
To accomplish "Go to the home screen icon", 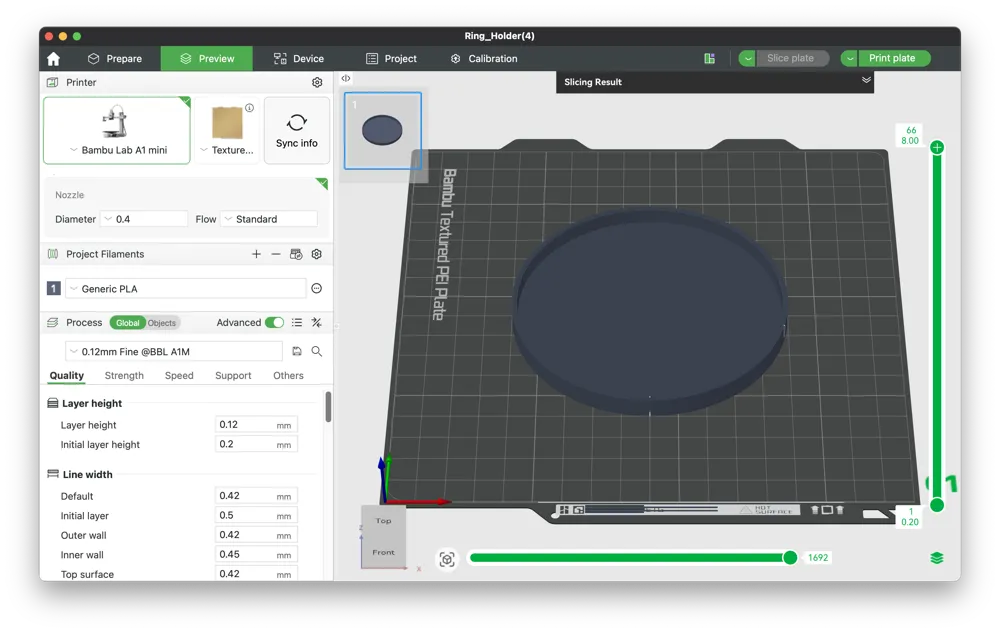I will [x=54, y=59].
